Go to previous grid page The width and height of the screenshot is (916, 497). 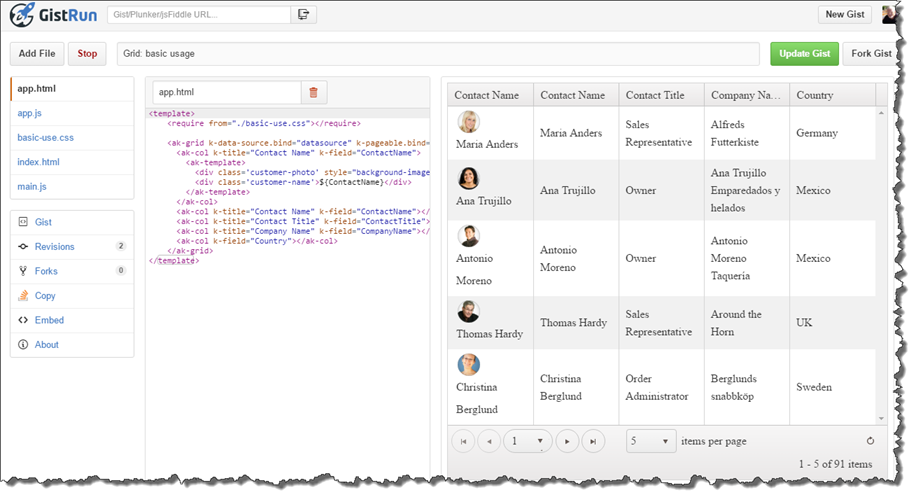pyautogui.click(x=490, y=441)
